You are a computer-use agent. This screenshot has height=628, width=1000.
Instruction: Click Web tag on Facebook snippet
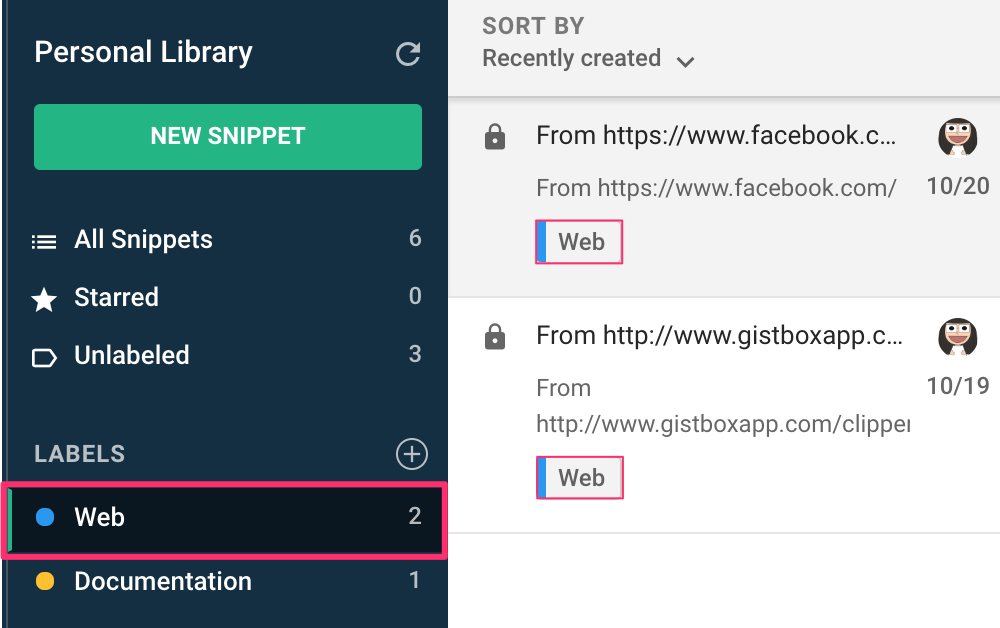pyautogui.click(x=580, y=242)
